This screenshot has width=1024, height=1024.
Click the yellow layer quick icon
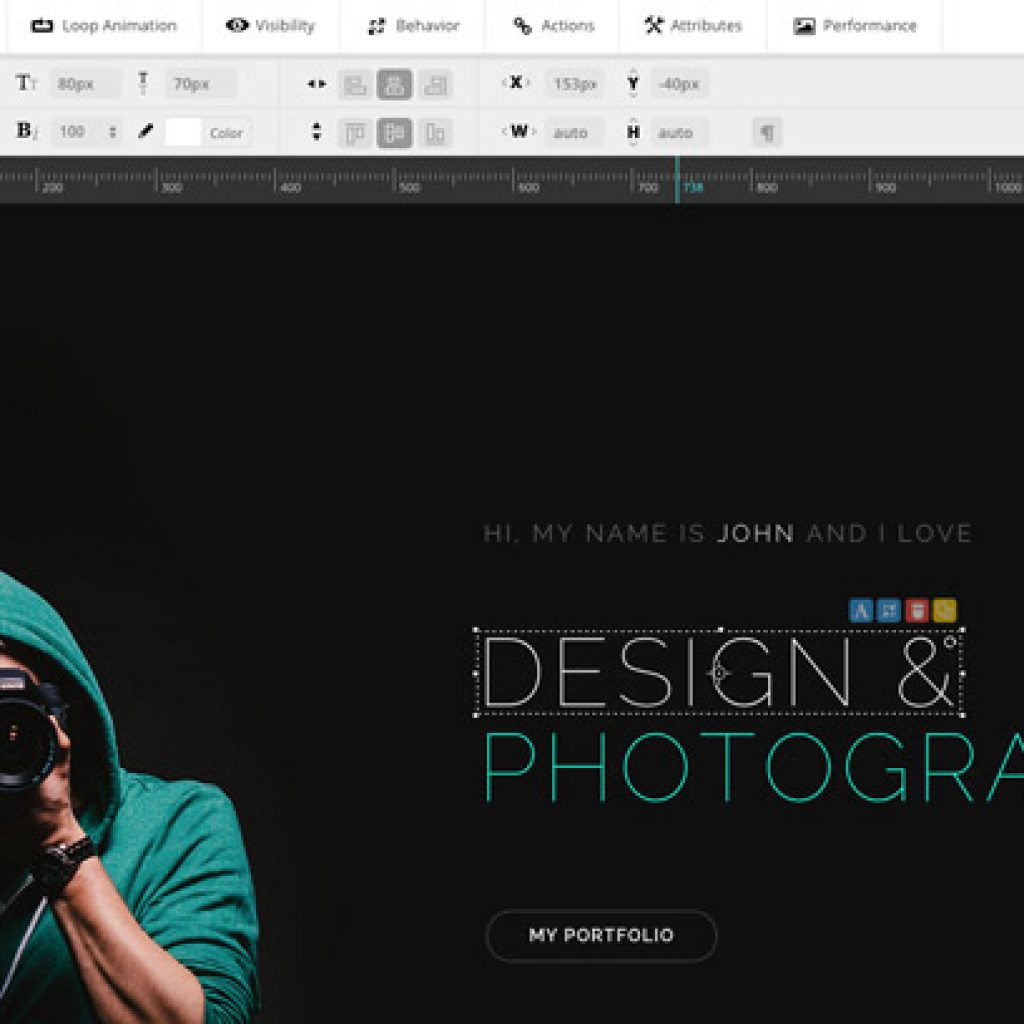(945, 611)
